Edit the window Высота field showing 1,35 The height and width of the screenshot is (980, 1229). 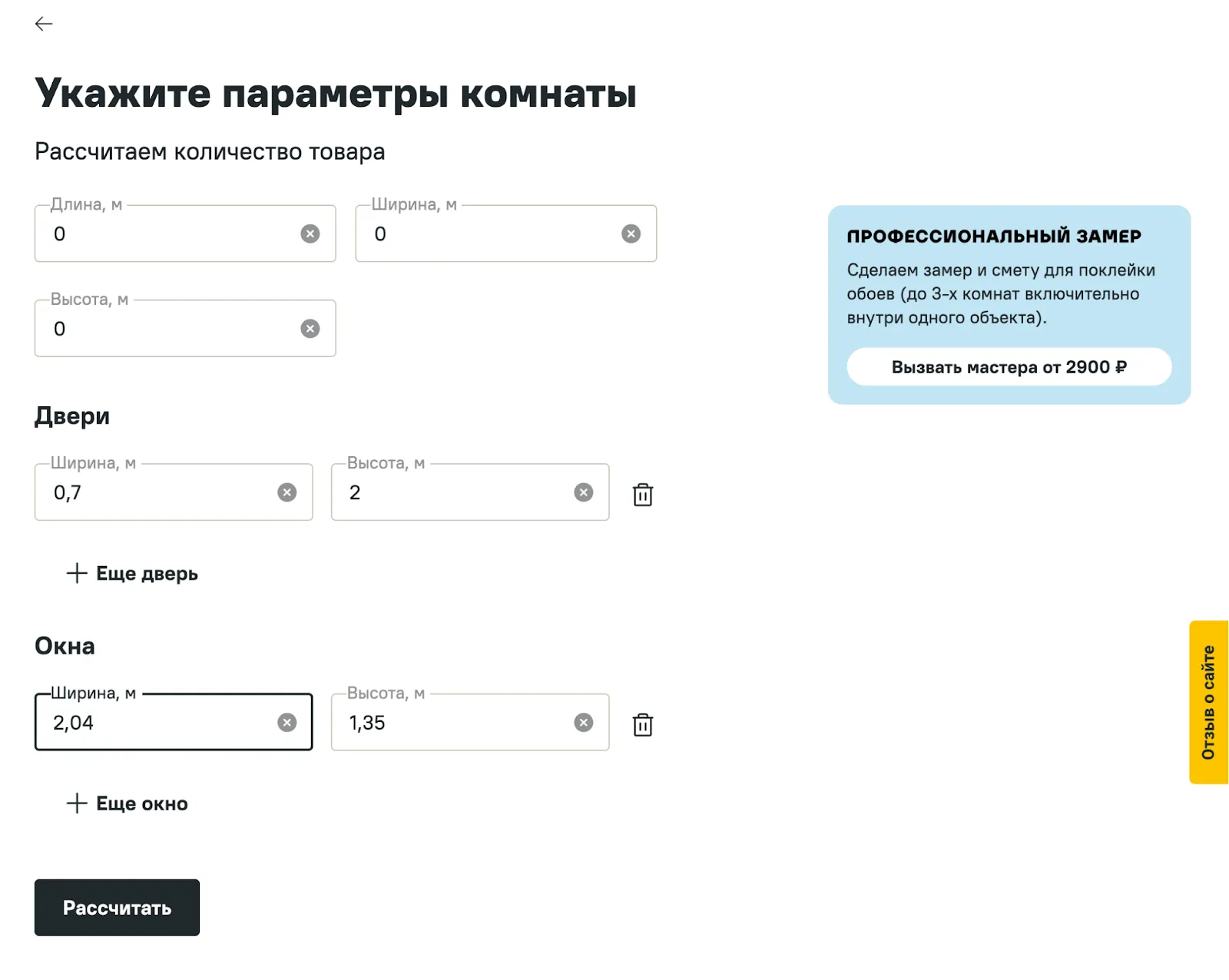[453, 722]
